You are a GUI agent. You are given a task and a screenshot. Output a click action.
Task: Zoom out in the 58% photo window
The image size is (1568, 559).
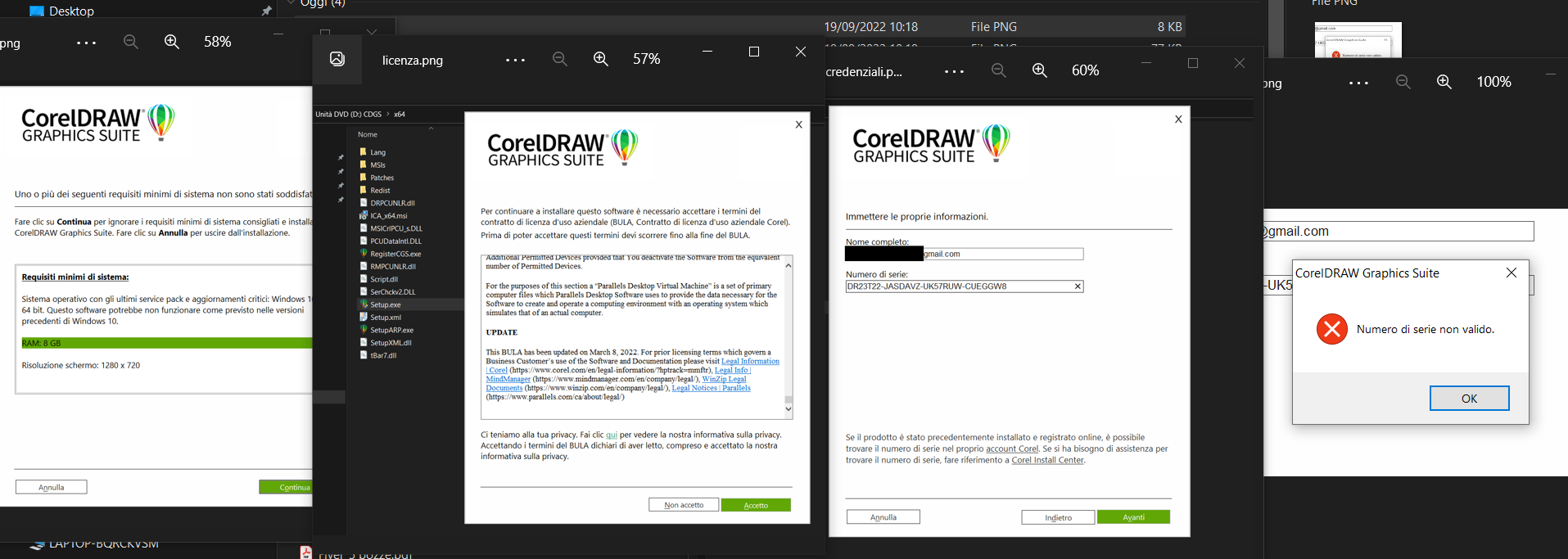tap(131, 42)
